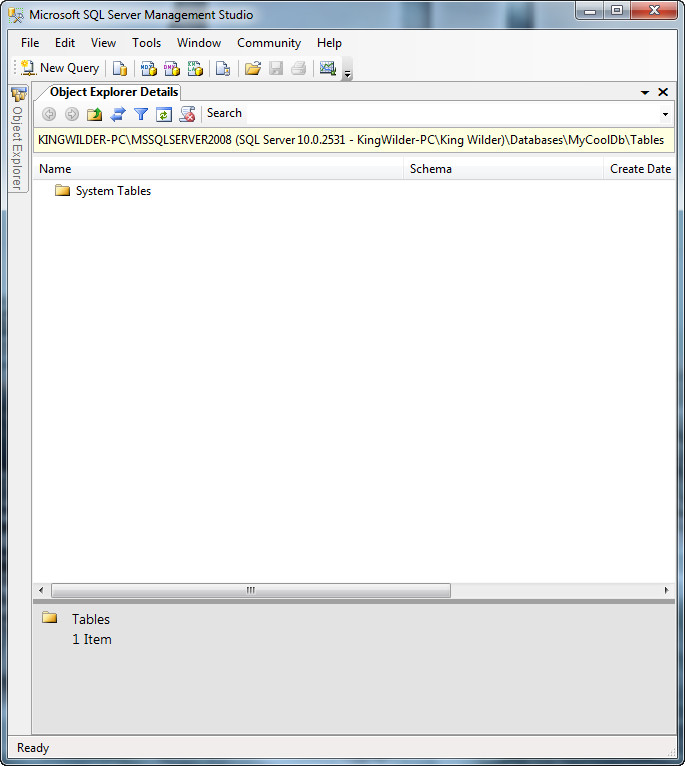Click the horizontal scrollbar thumb

tap(251, 590)
